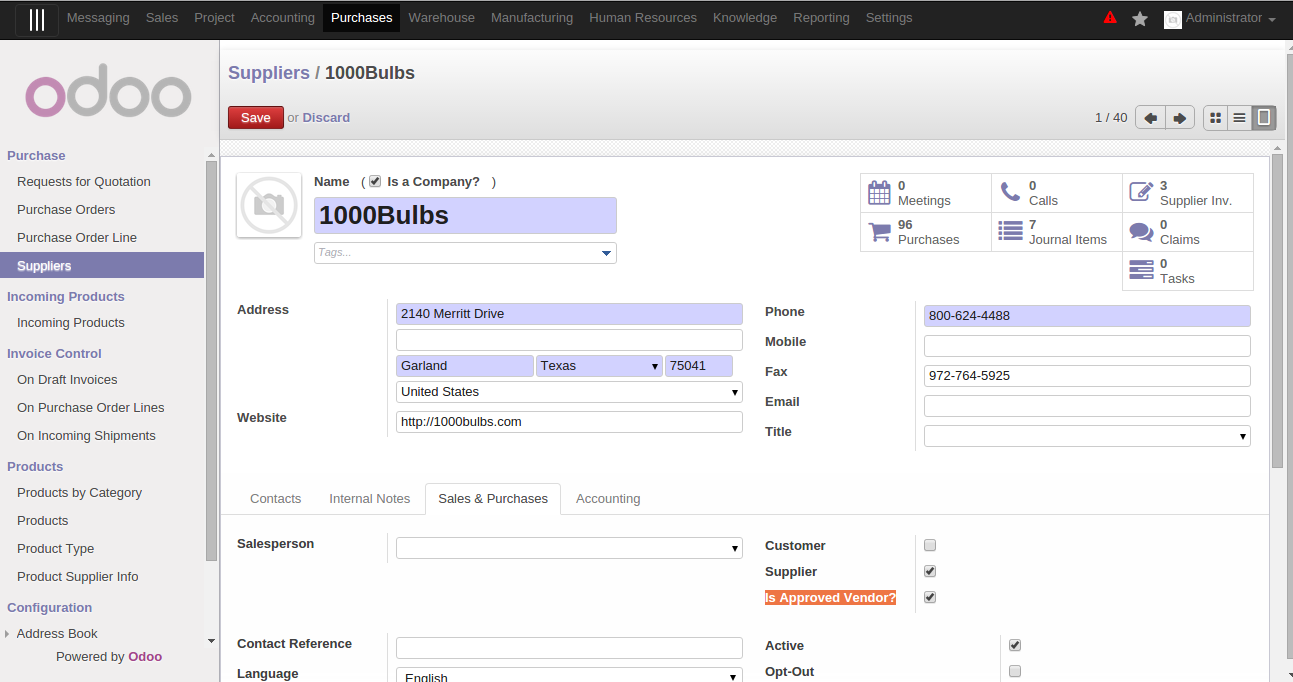The image size is (1293, 682).
Task: Switch to list view icon
Action: point(1240,118)
